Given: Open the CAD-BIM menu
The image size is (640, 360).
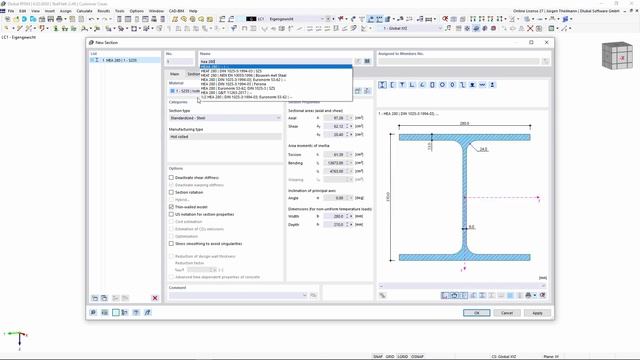Looking at the screenshot, I should 176,11.
